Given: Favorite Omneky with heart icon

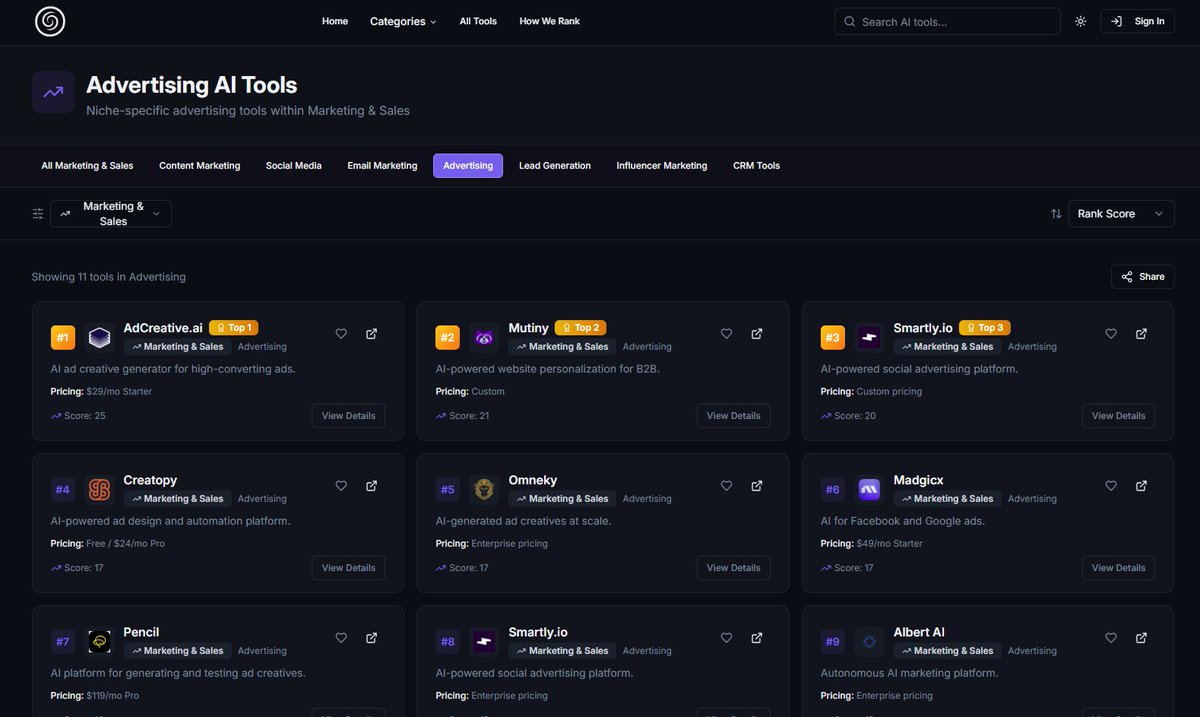Looking at the screenshot, I should tap(727, 486).
